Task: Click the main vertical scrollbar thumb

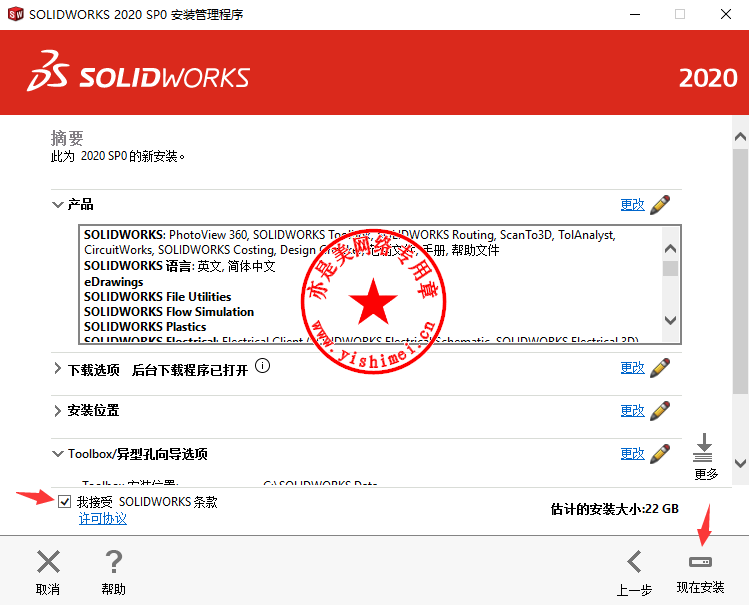Action: tap(740, 271)
